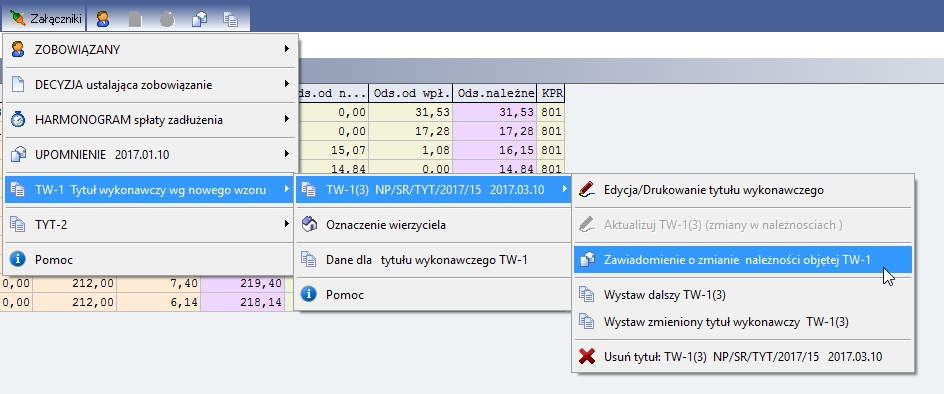Open the ZOBOWIĄZANY menu entry
The height and width of the screenshot is (394, 944).
[151, 50]
